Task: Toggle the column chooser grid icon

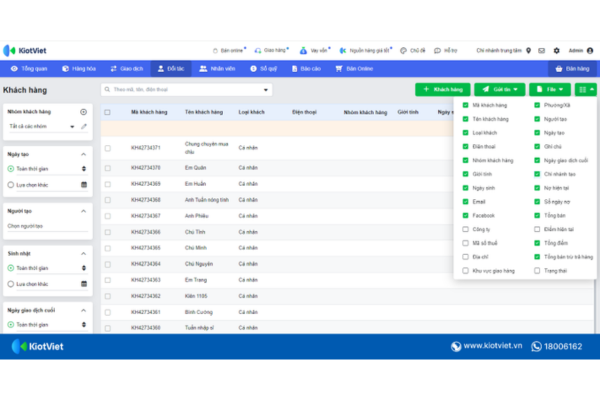Action: click(585, 90)
